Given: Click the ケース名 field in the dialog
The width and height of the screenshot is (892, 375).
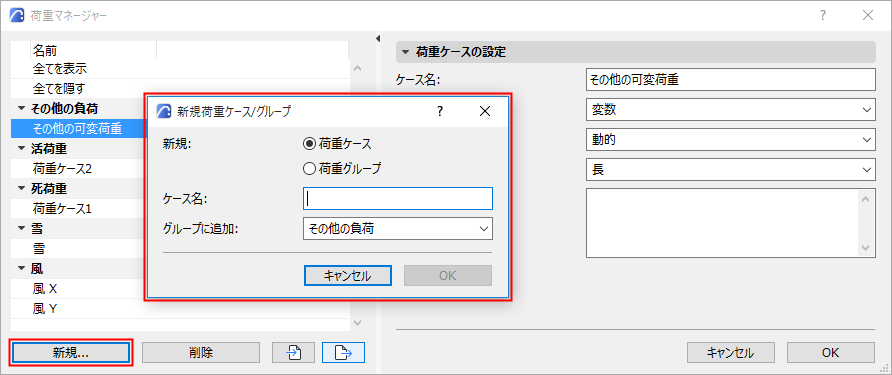Looking at the screenshot, I should coord(398,199).
